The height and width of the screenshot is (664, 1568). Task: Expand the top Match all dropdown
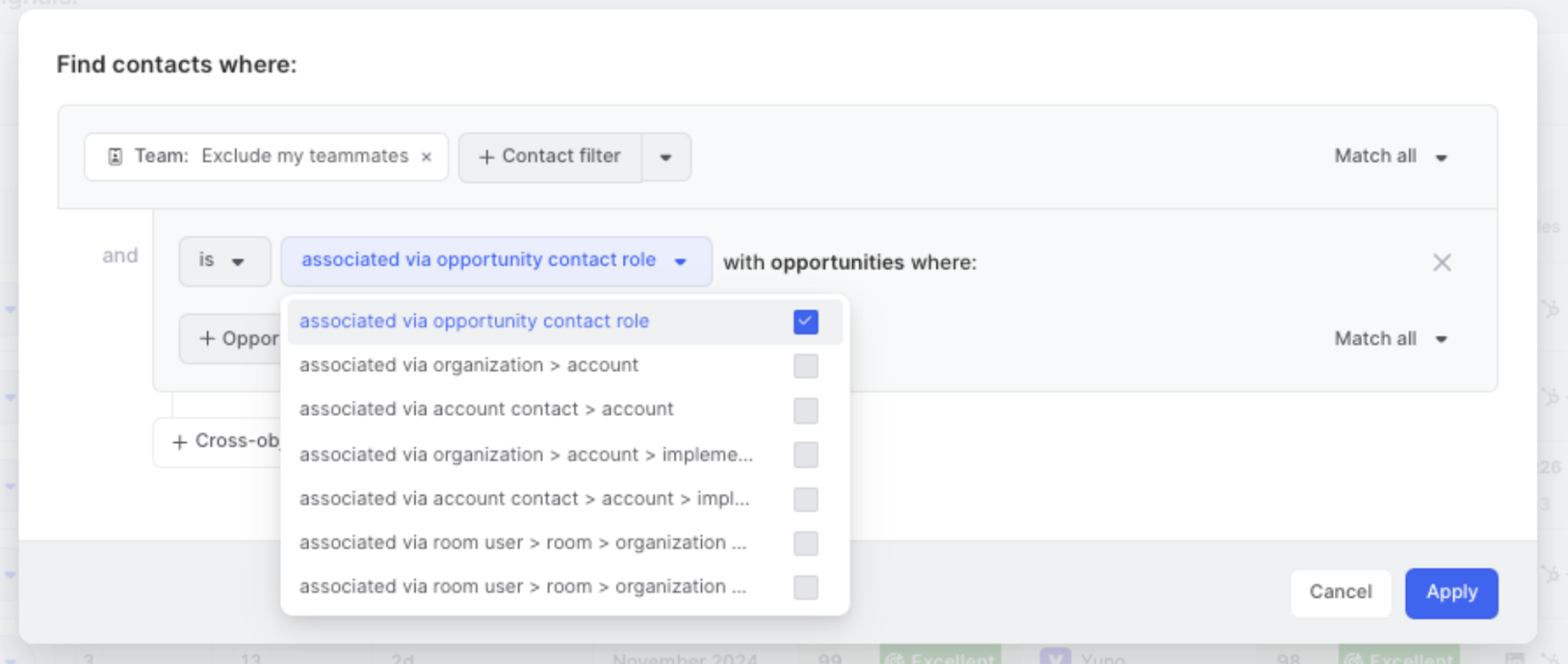point(1390,157)
